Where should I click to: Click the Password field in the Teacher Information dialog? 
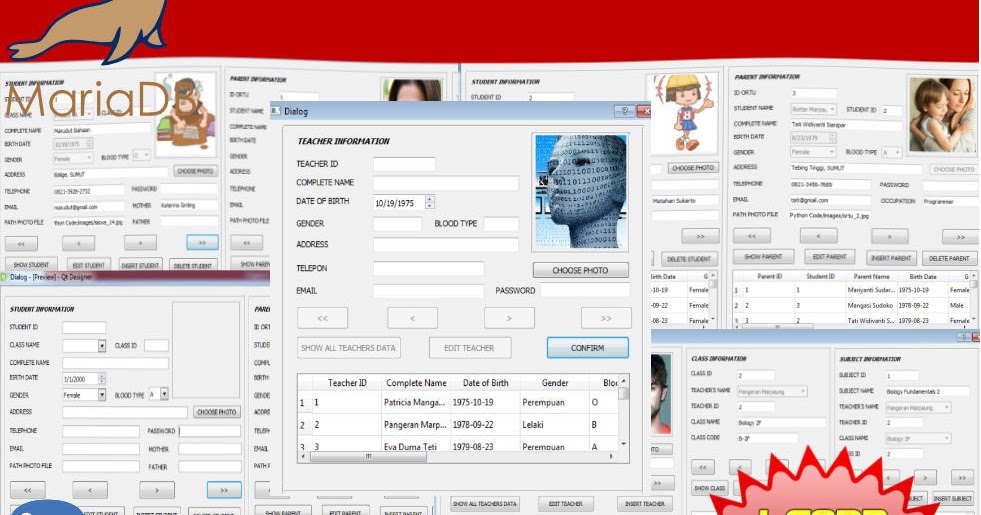pos(585,290)
